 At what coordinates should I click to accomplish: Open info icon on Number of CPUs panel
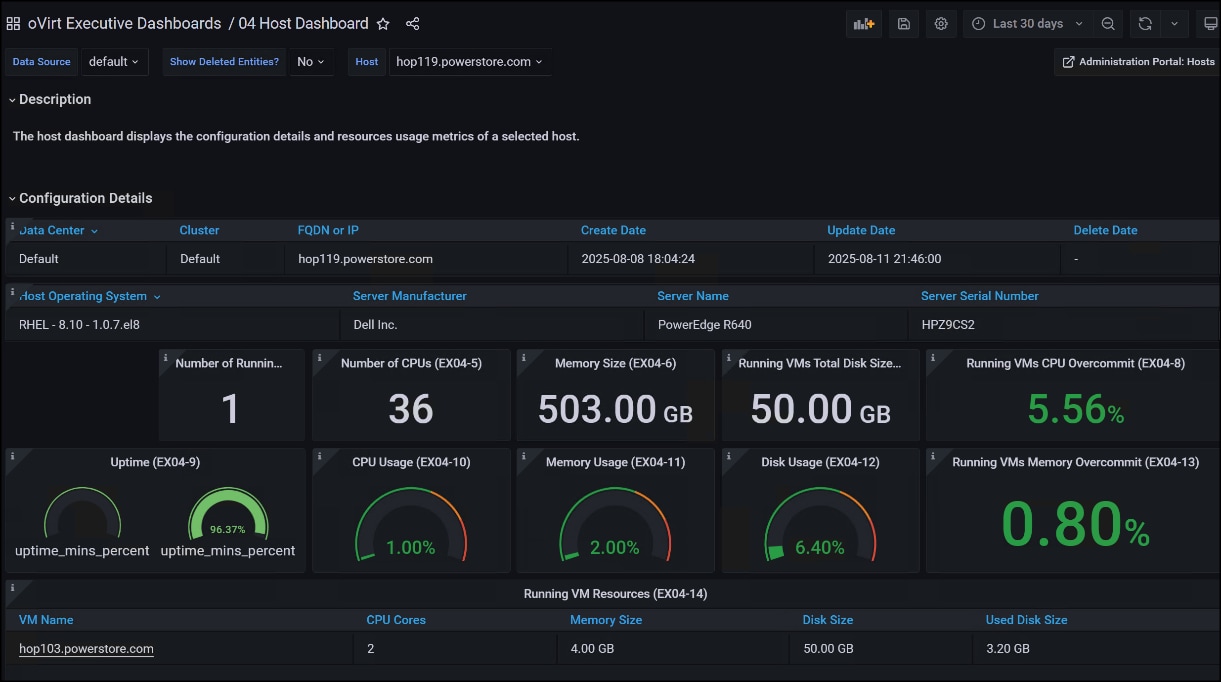[319, 356]
